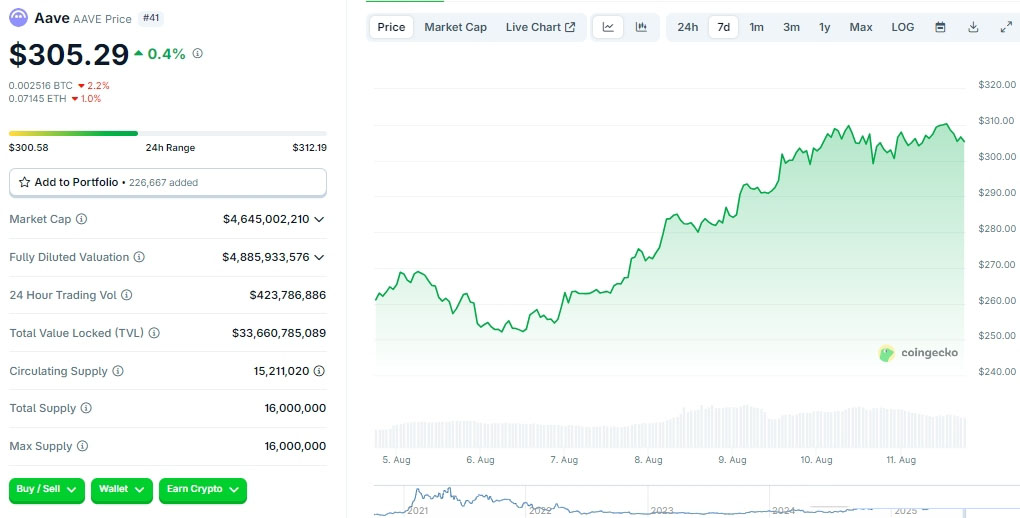The width and height of the screenshot is (1020, 518).
Task: Click info icon beside Total Value Locked
Action: point(154,333)
